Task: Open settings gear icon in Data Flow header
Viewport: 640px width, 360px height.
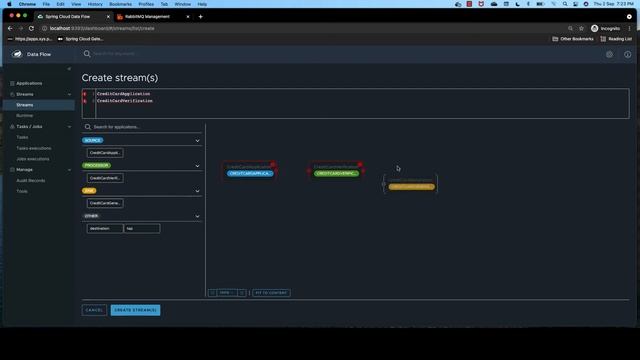Action: tap(609, 54)
